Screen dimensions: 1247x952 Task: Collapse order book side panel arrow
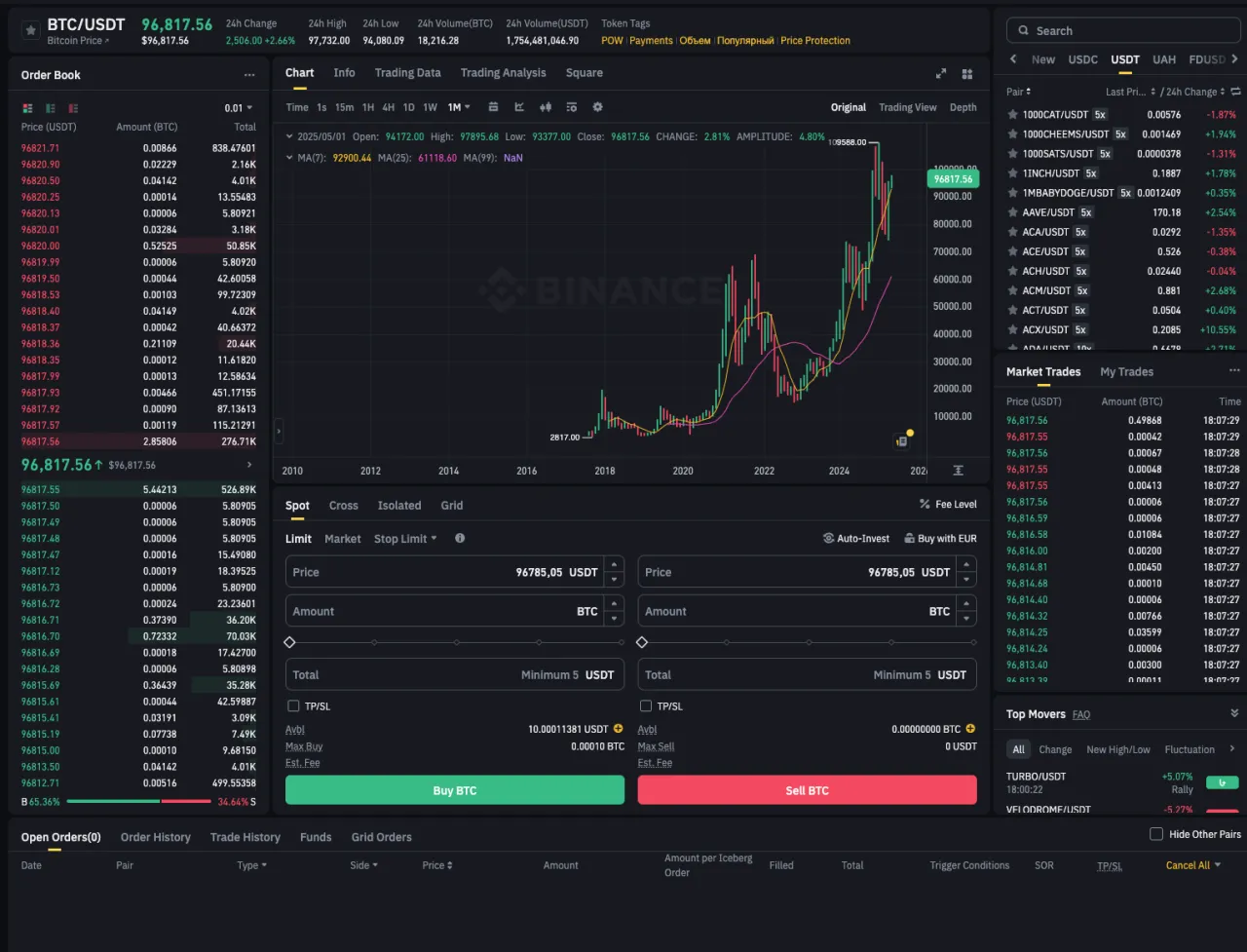pos(279,430)
